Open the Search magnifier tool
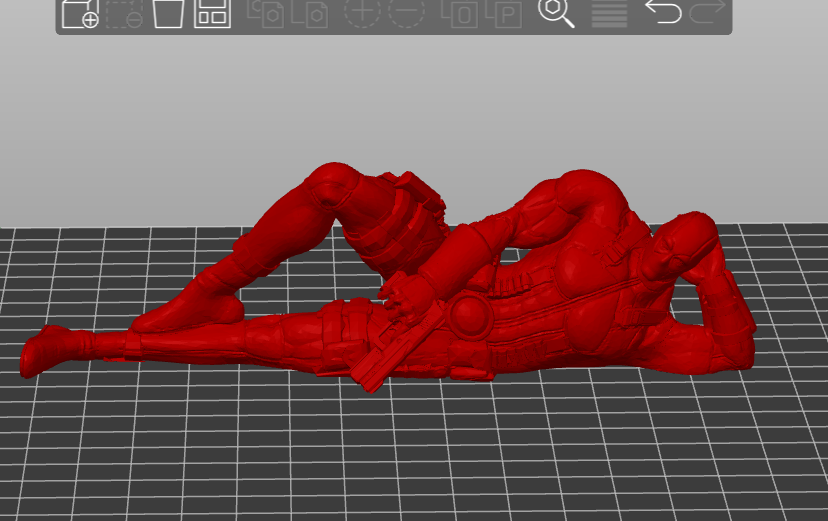The height and width of the screenshot is (521, 828). 556,13
